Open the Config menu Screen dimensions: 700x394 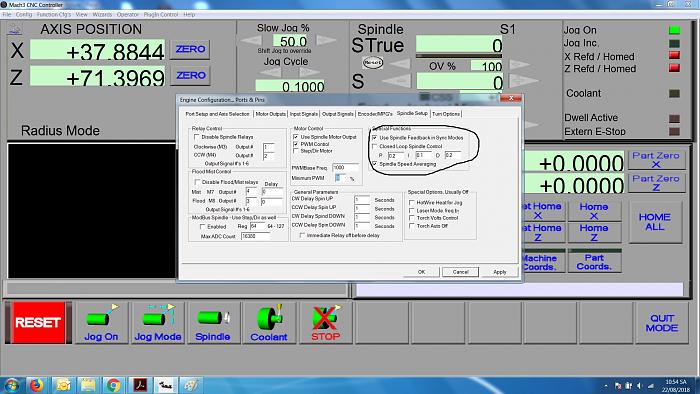[24, 15]
